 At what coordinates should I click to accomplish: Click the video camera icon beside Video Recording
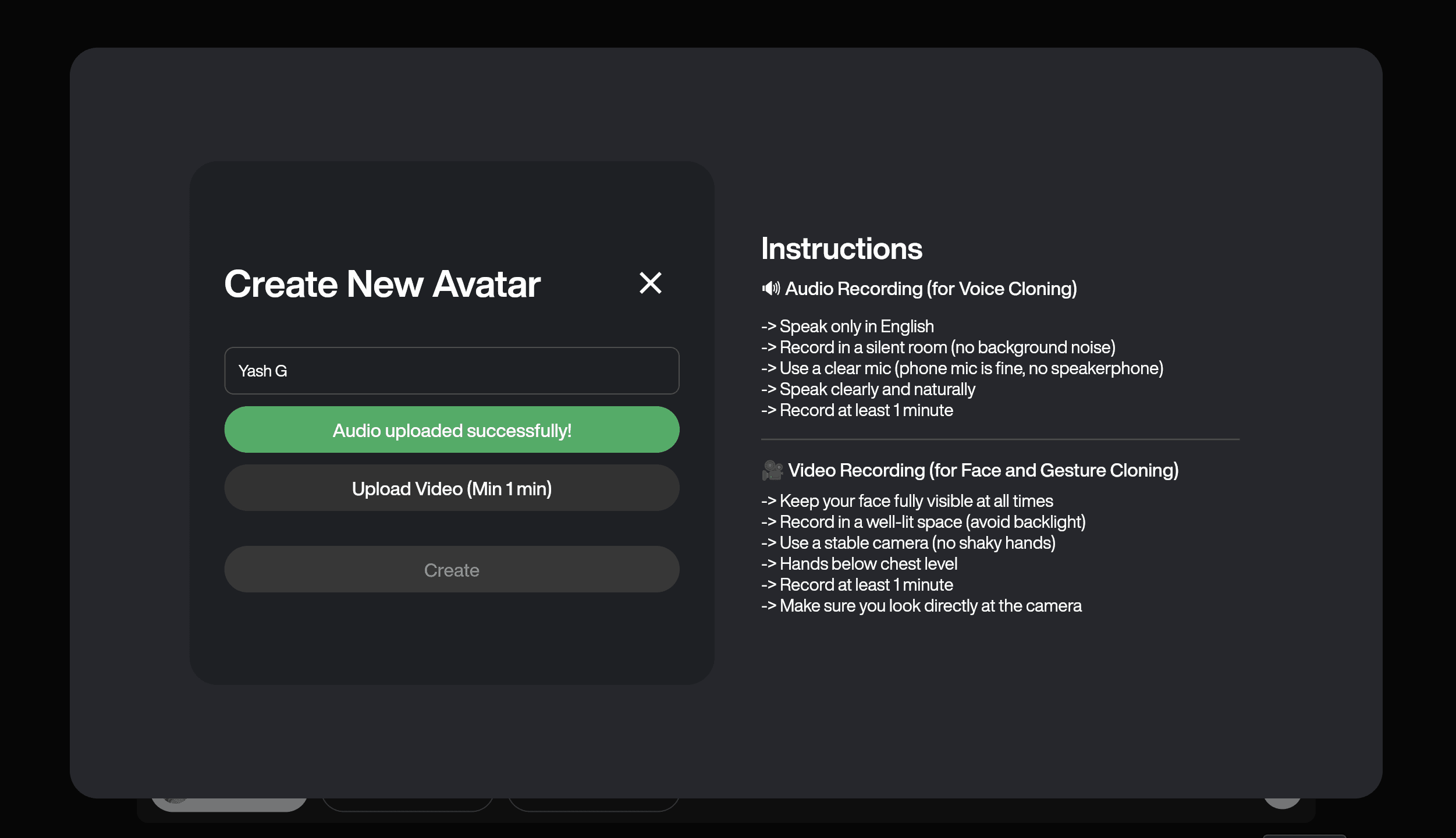pyautogui.click(x=772, y=470)
